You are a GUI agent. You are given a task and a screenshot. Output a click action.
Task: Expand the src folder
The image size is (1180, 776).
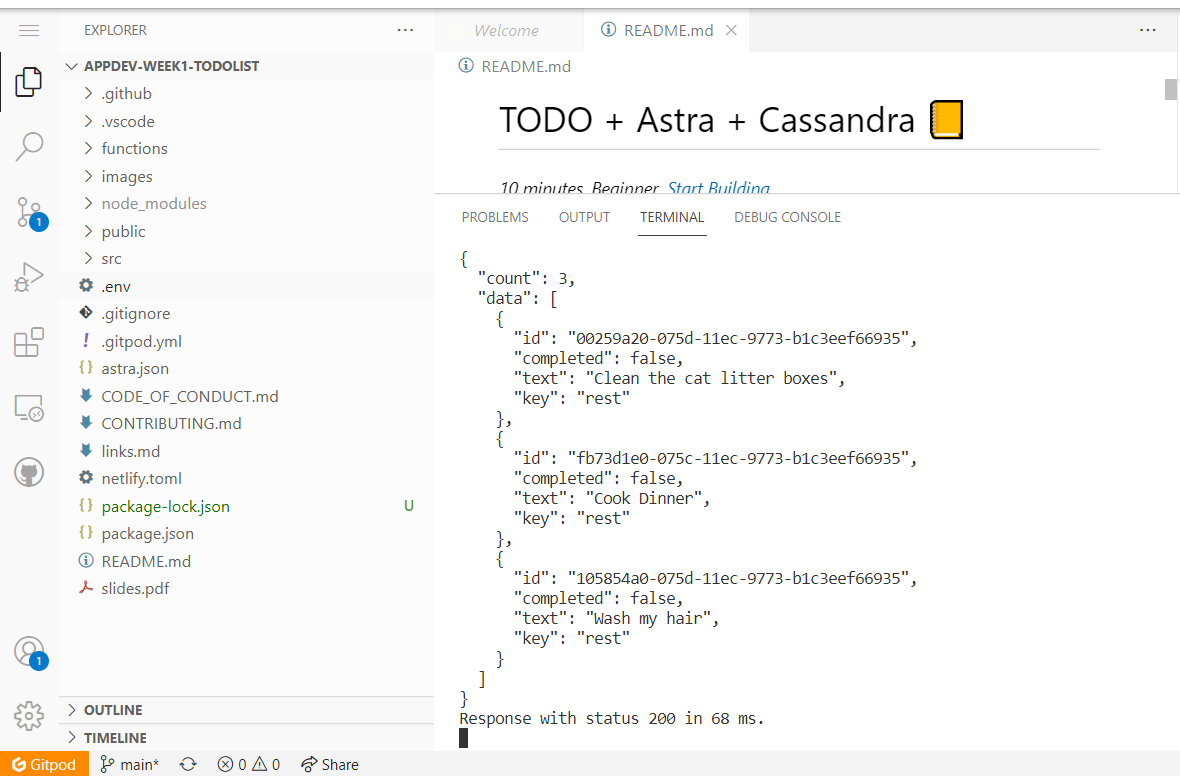point(247,258)
